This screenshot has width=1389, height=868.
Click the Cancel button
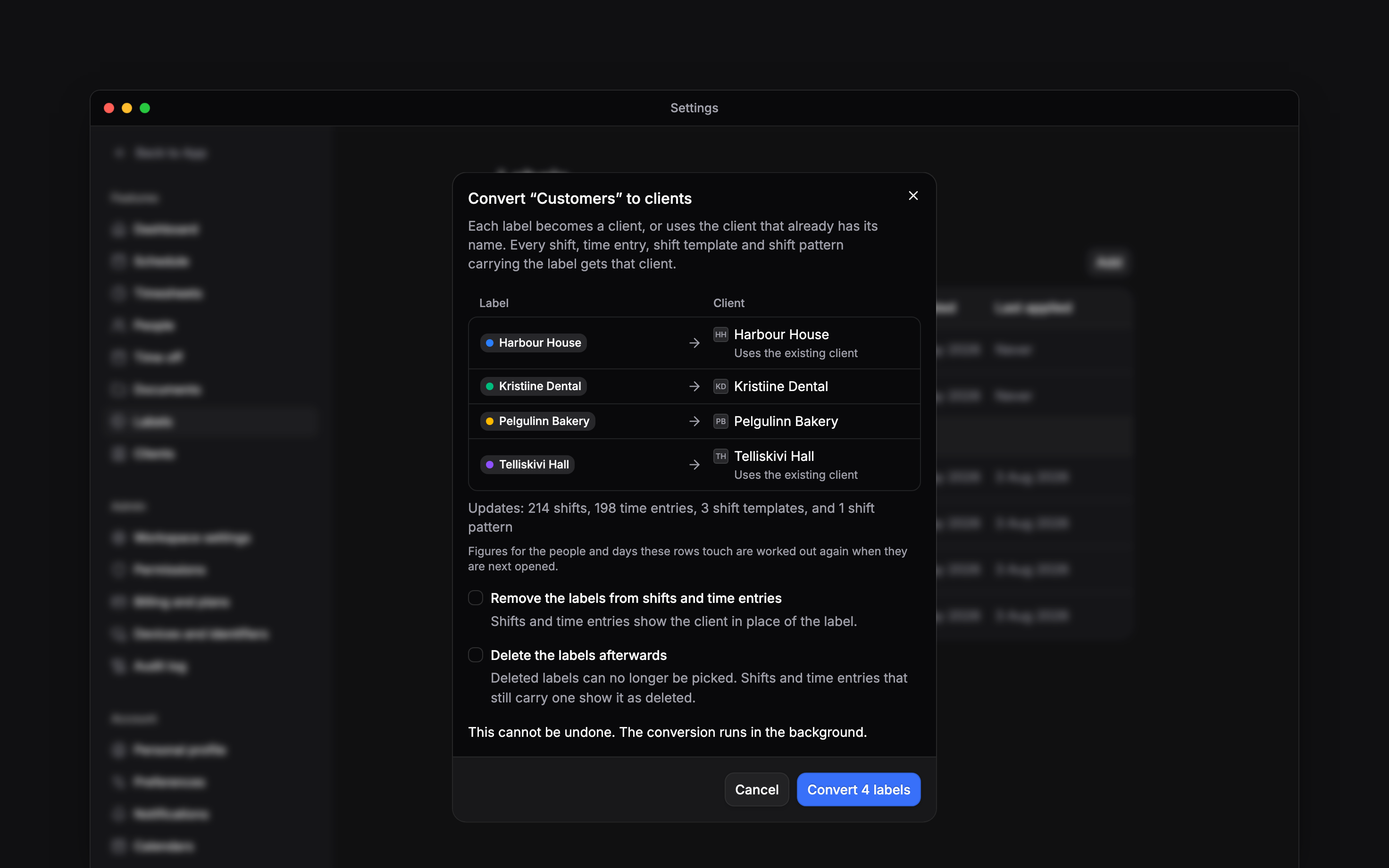(756, 789)
